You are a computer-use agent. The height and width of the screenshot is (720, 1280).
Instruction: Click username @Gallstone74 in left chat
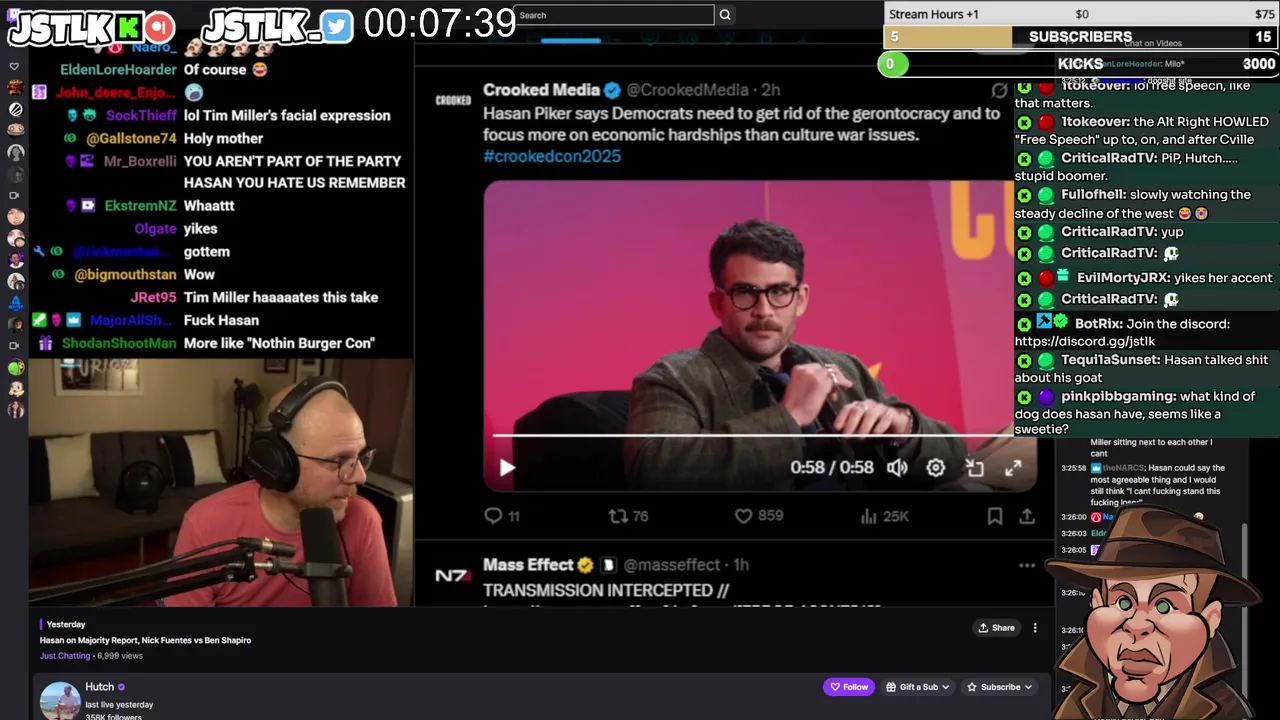[x=131, y=138]
